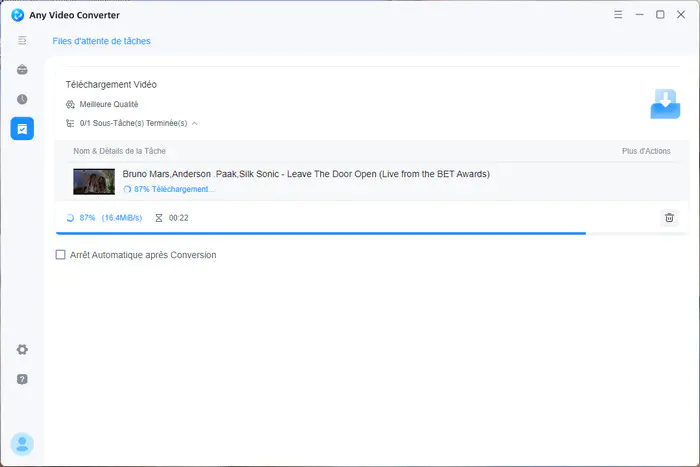Image resolution: width=700 pixels, height=467 pixels.
Task: Select the task queue icon in sidebar
Action: [22, 128]
